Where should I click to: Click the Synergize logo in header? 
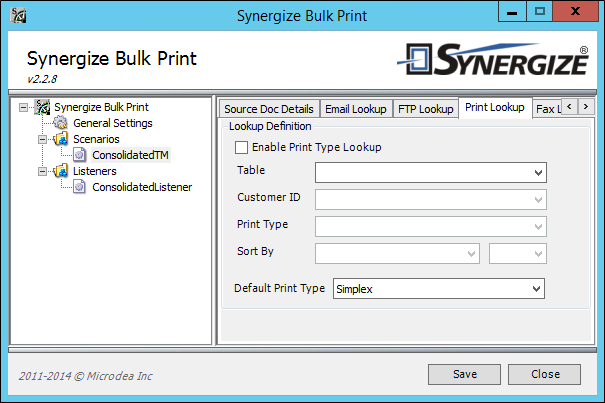[x=493, y=59]
